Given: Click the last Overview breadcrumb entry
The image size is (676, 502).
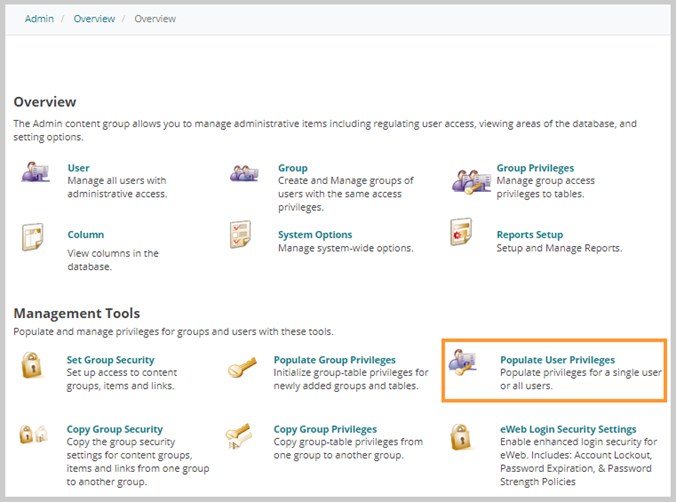Looking at the screenshot, I should [155, 19].
